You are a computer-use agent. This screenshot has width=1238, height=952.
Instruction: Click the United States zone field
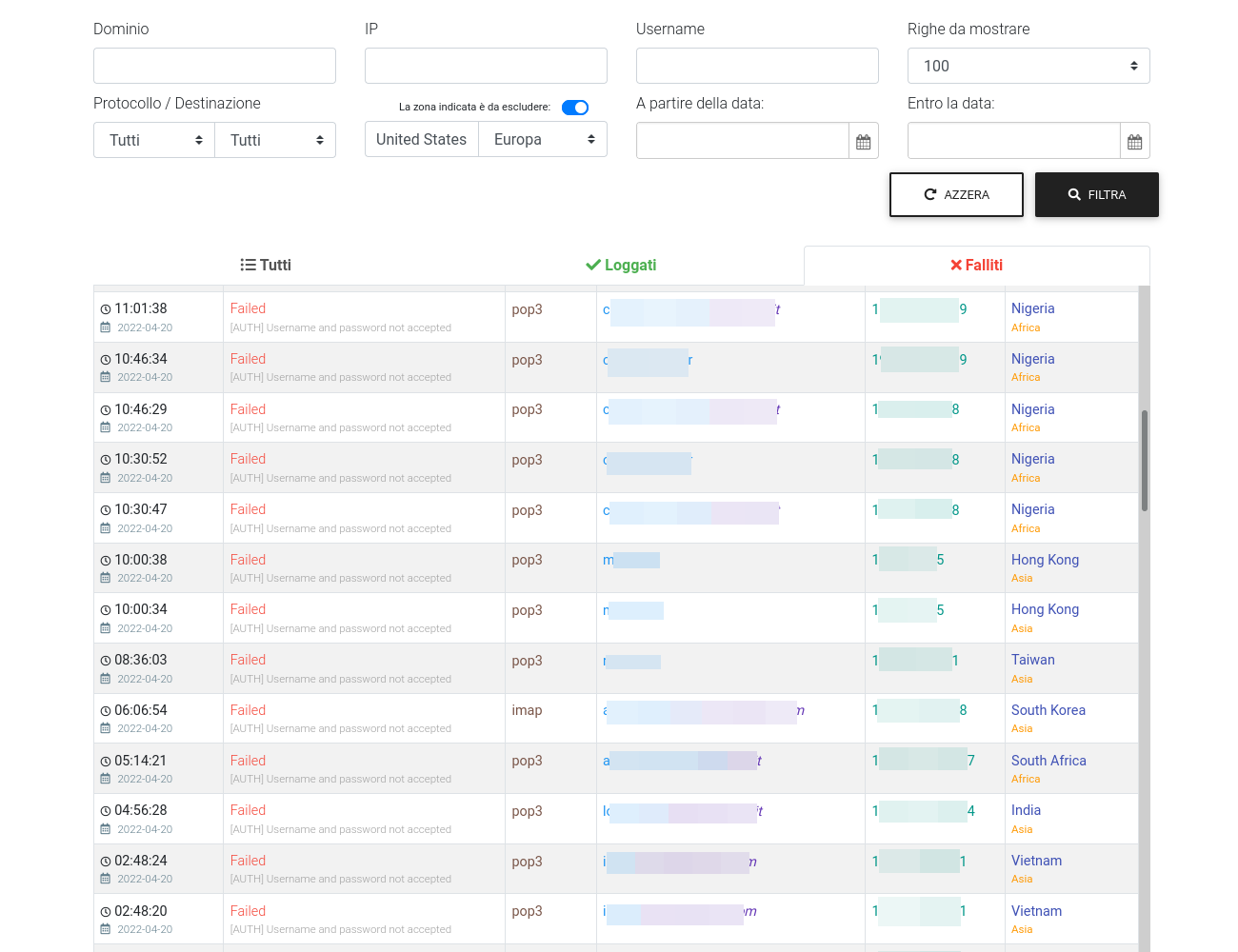422,139
